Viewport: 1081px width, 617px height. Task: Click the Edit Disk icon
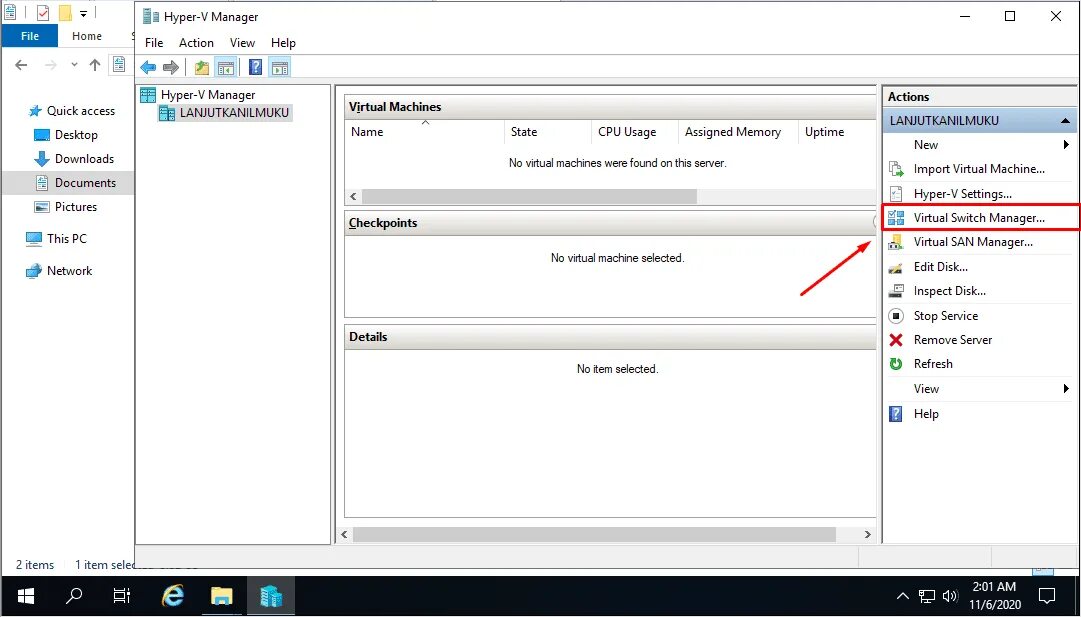(896, 267)
